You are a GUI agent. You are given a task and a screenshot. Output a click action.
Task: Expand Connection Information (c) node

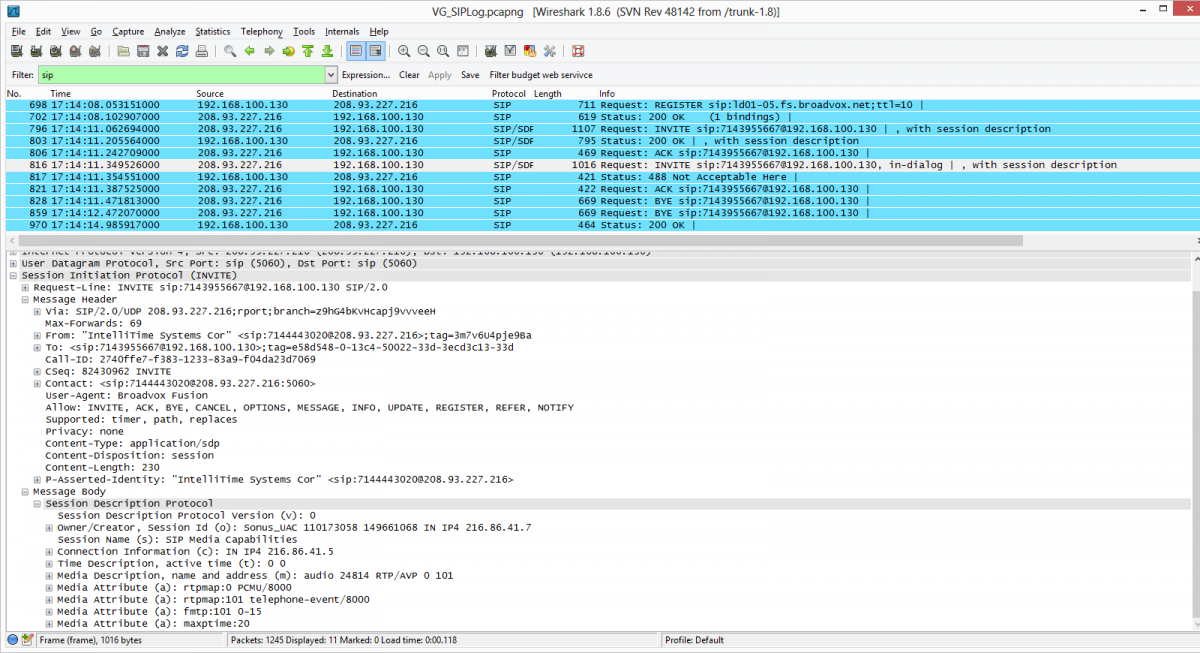pyautogui.click(x=49, y=551)
